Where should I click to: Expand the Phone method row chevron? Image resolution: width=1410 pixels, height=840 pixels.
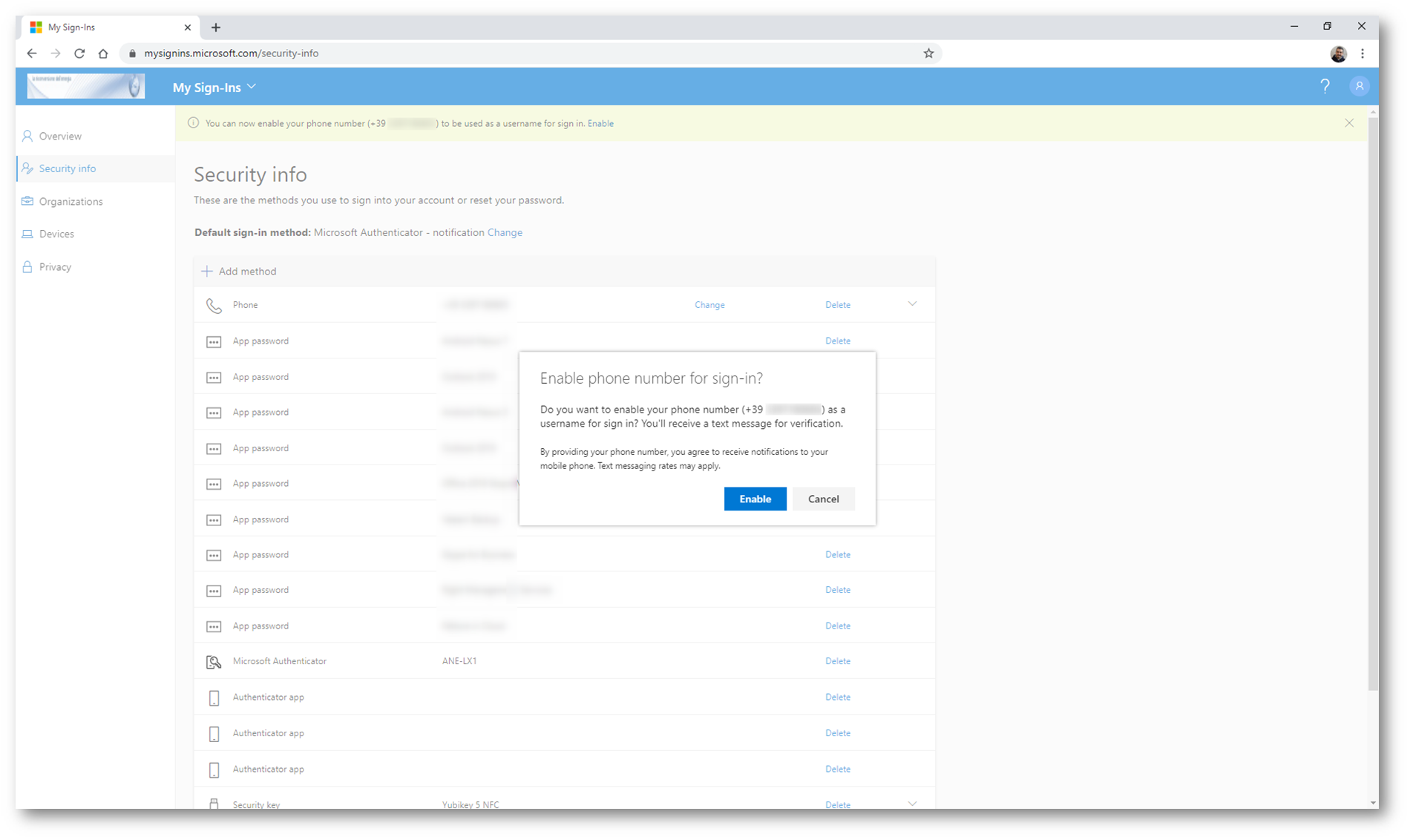point(913,304)
